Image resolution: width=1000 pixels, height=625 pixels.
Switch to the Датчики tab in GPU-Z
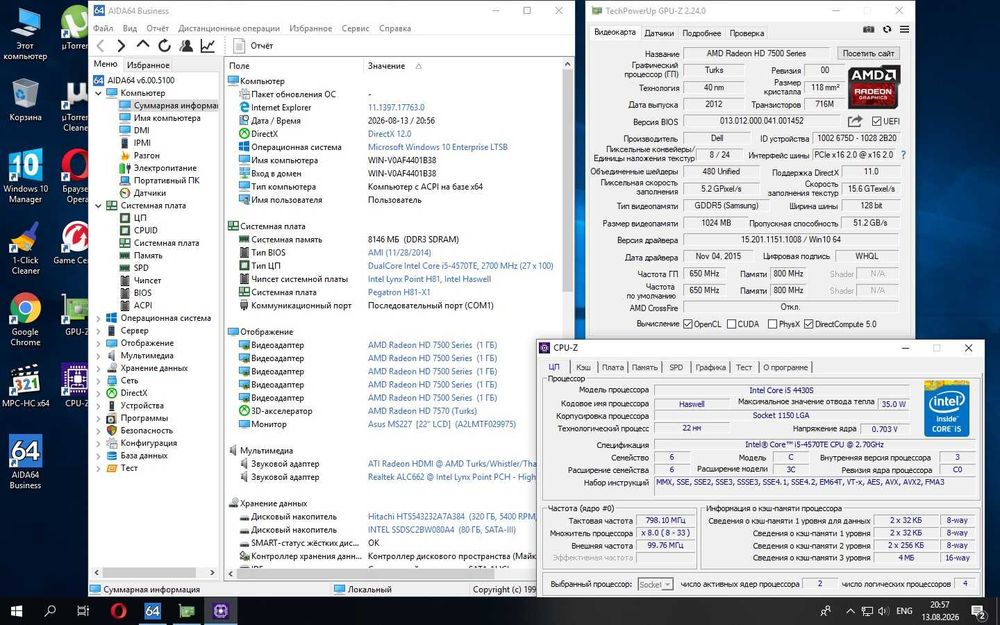click(659, 33)
